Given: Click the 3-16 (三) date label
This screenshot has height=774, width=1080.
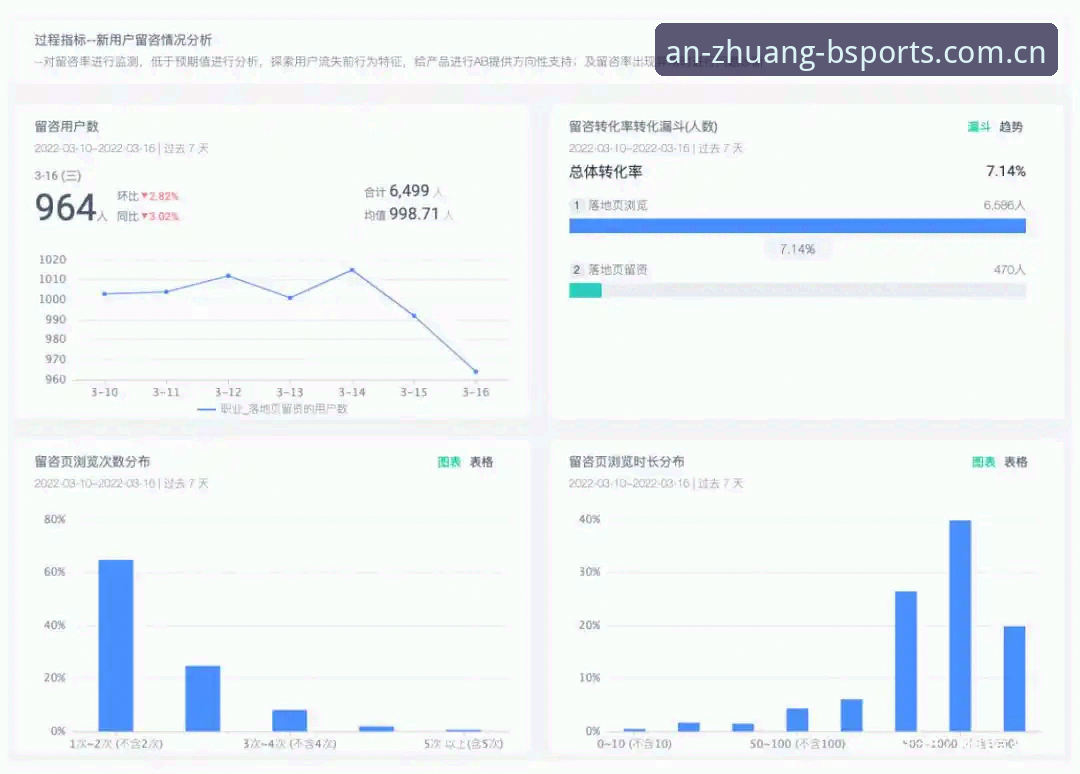Looking at the screenshot, I should pyautogui.click(x=58, y=176).
